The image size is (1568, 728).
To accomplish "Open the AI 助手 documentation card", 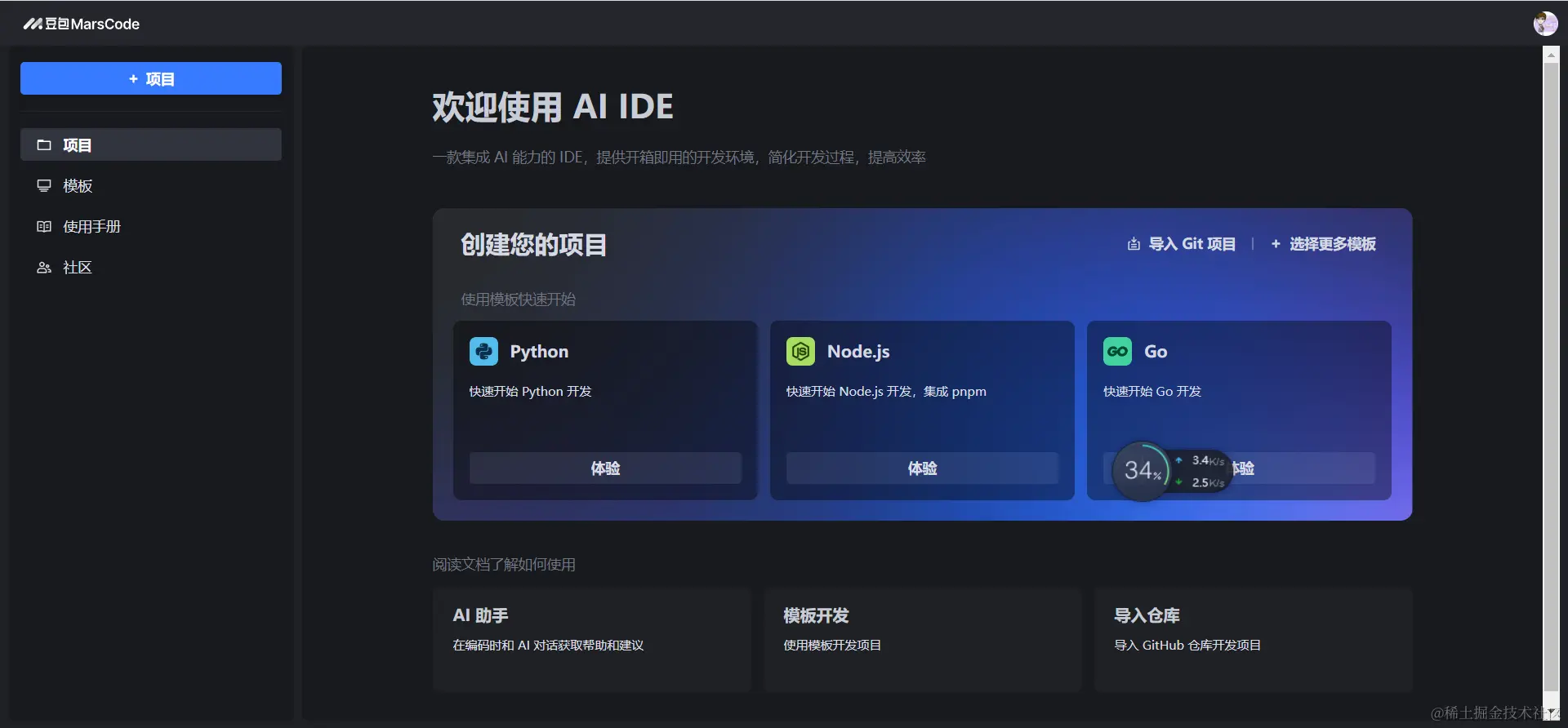I will (592, 641).
